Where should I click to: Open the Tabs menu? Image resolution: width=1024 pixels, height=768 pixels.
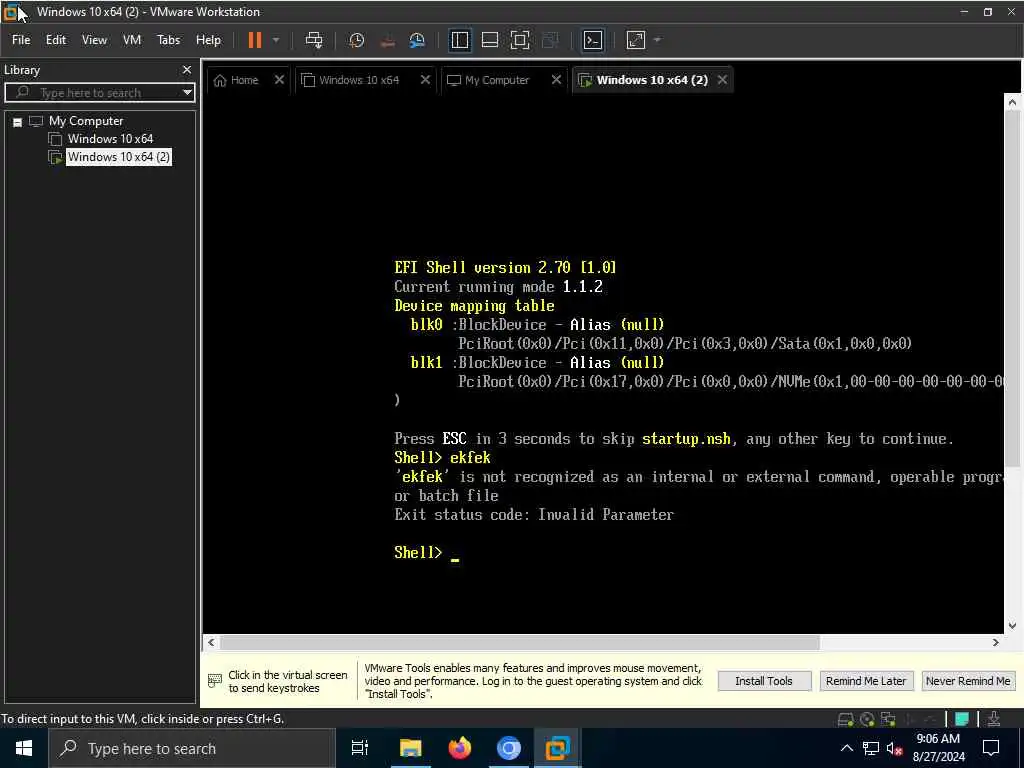tap(168, 40)
